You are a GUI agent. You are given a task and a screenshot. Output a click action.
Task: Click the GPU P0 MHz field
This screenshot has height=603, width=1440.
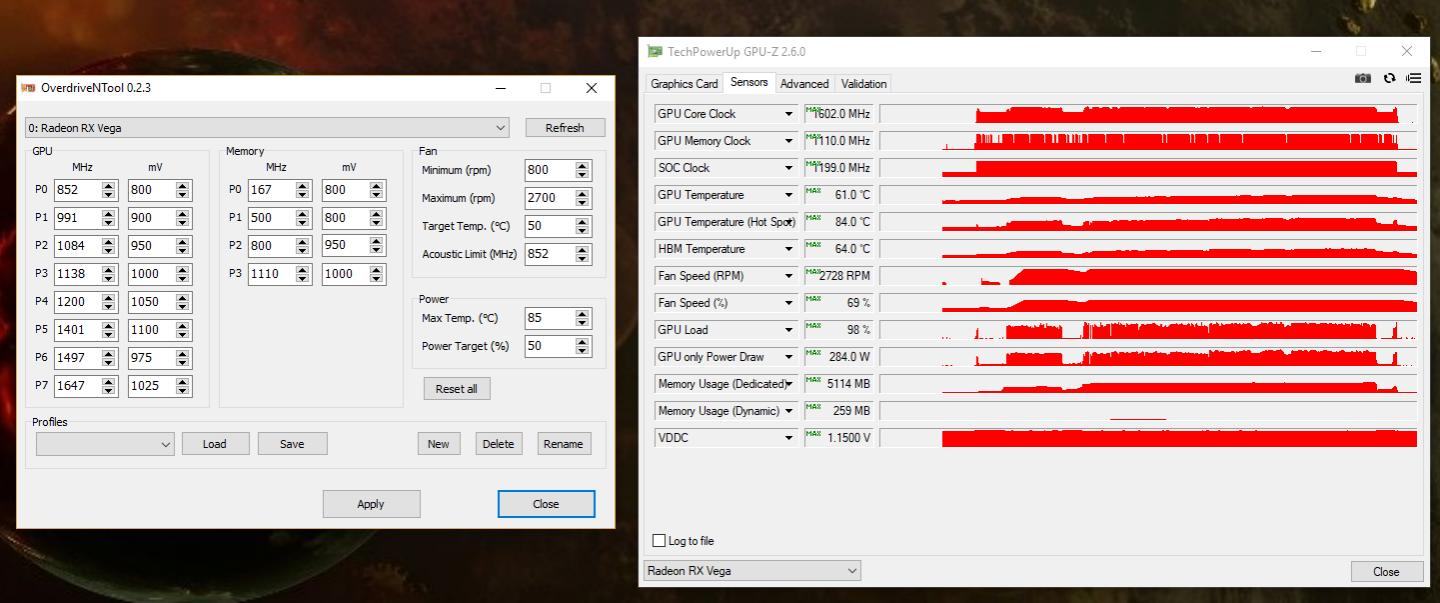pos(77,190)
